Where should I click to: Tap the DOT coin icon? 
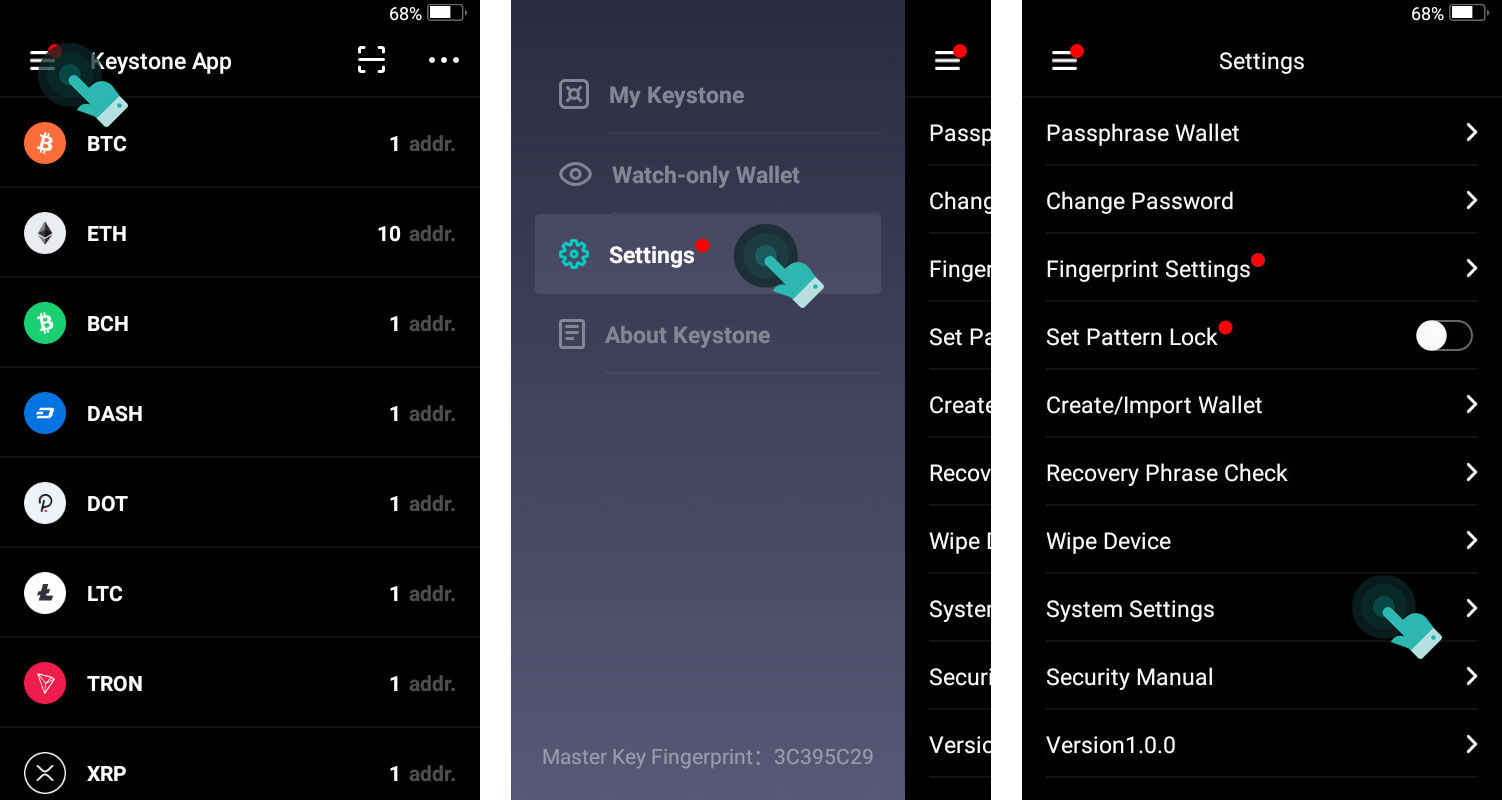click(x=45, y=503)
